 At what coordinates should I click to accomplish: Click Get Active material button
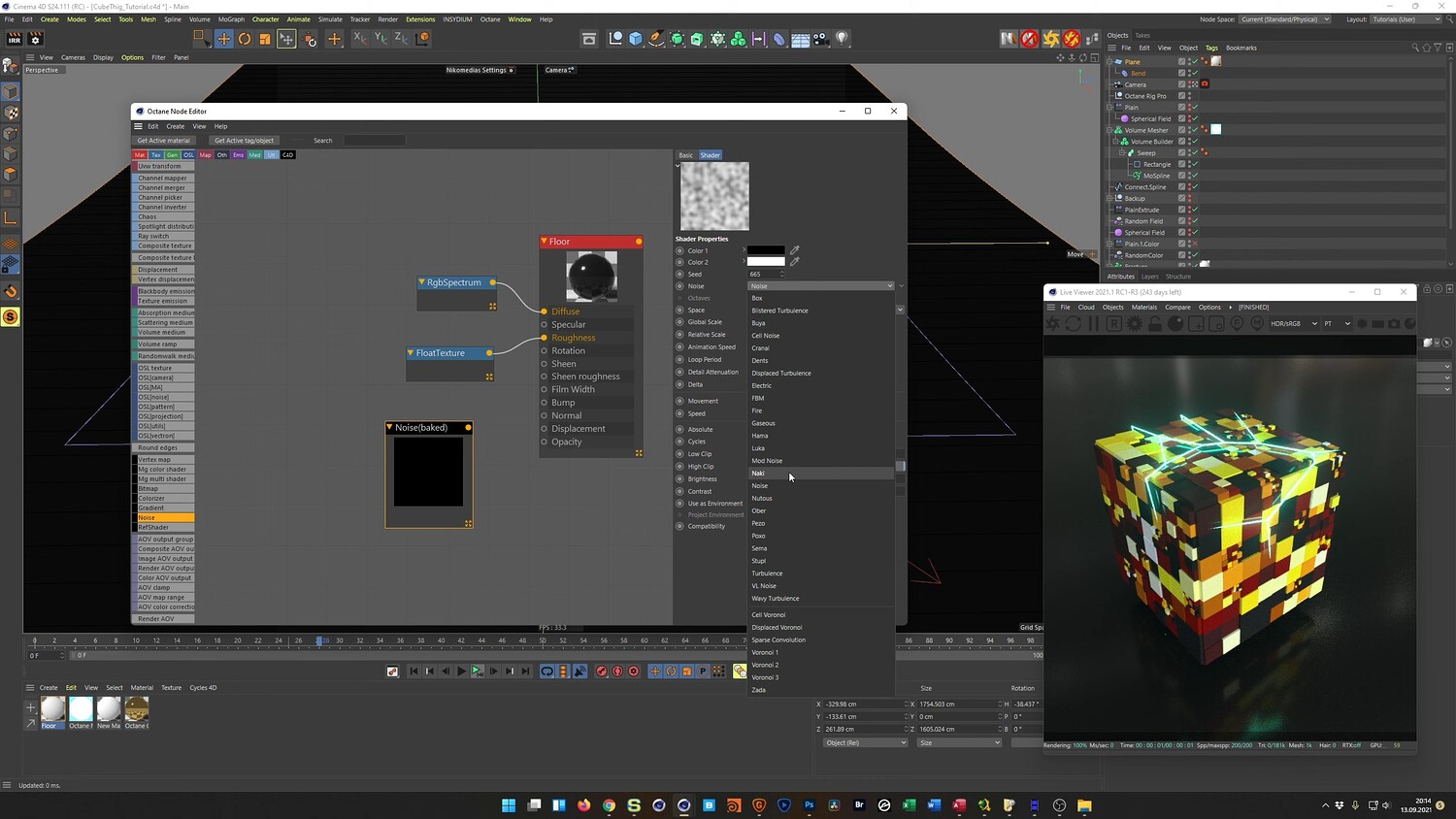coord(164,141)
